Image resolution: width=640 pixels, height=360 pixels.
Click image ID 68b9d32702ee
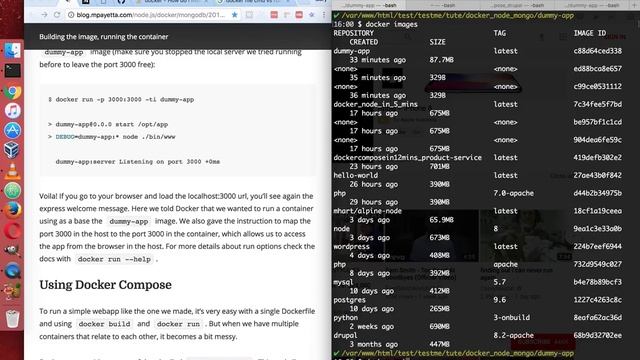coord(598,335)
